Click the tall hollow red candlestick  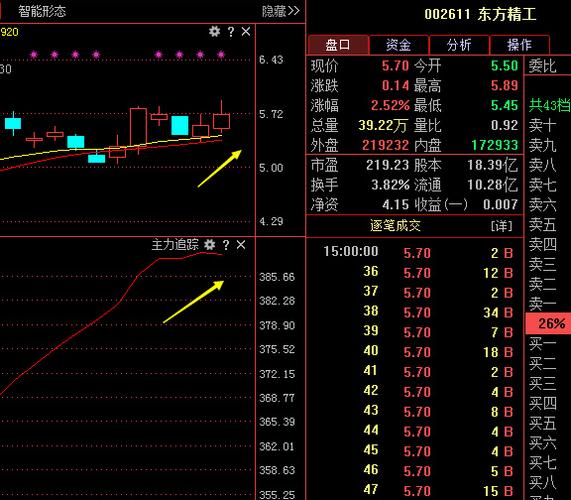coord(138,127)
